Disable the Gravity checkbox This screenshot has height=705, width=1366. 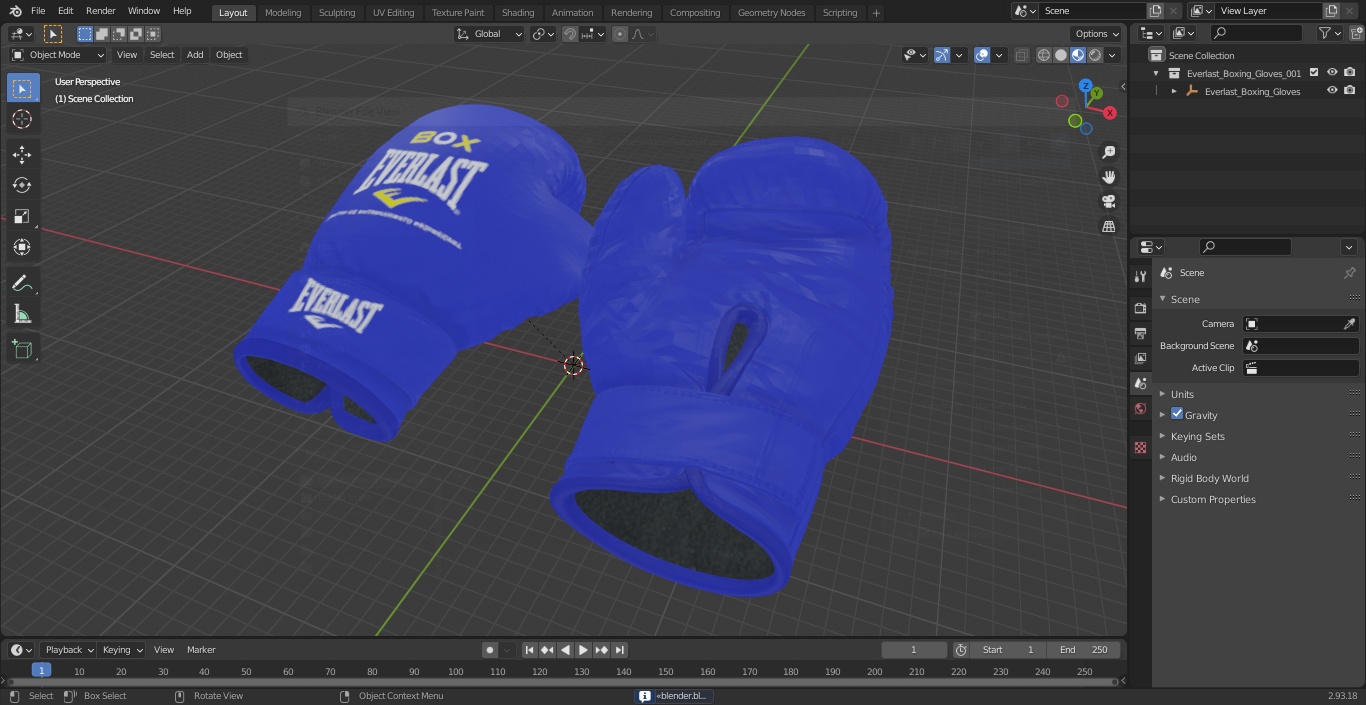pyautogui.click(x=1177, y=414)
